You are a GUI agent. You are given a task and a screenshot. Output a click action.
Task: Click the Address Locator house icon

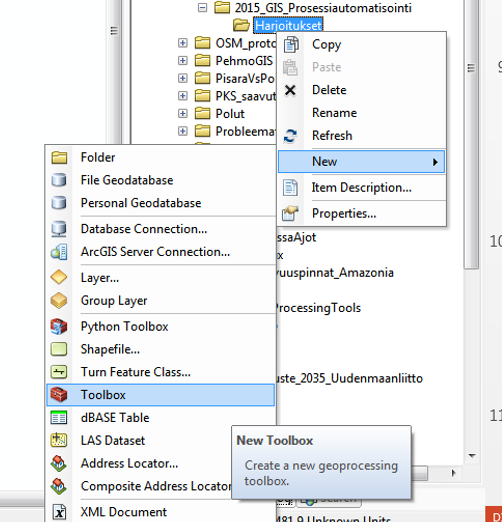pos(59,463)
